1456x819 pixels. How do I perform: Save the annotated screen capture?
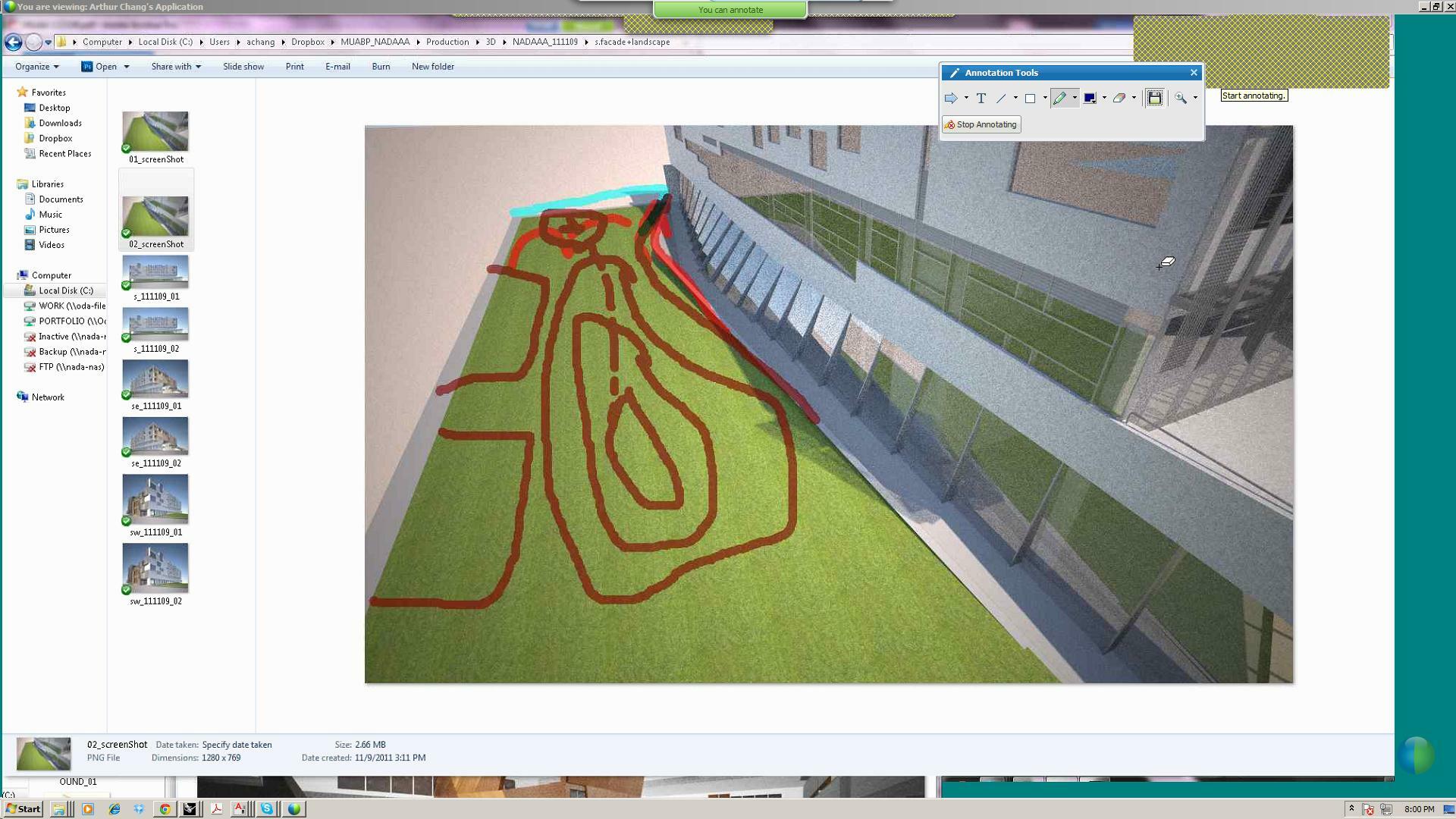point(1154,98)
